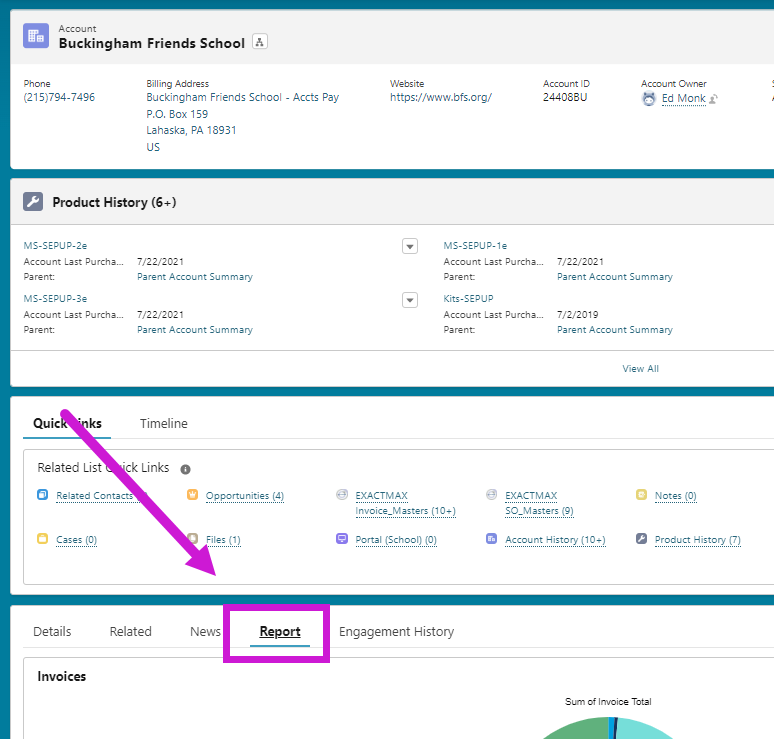Open Opportunities (4) quick link
This screenshot has height=739, width=774.
point(245,496)
